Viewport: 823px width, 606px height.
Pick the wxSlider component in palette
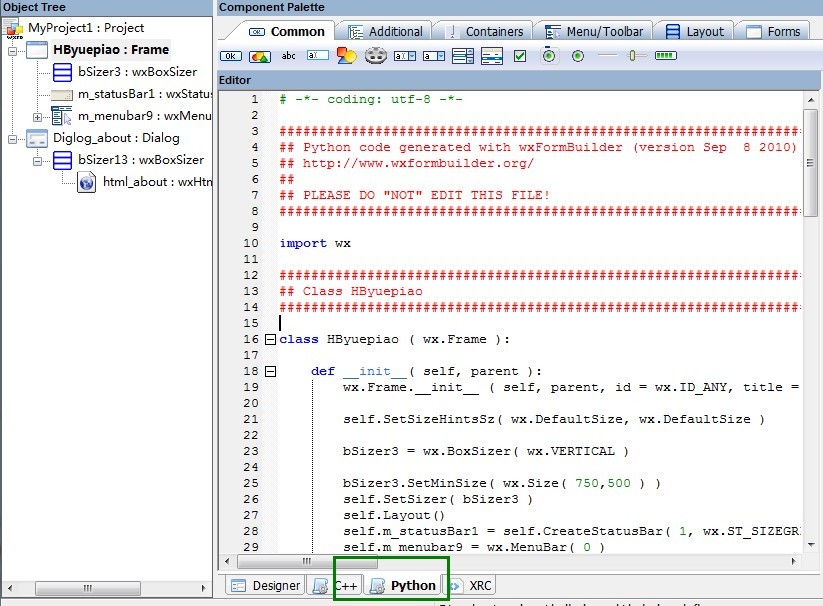[637, 55]
